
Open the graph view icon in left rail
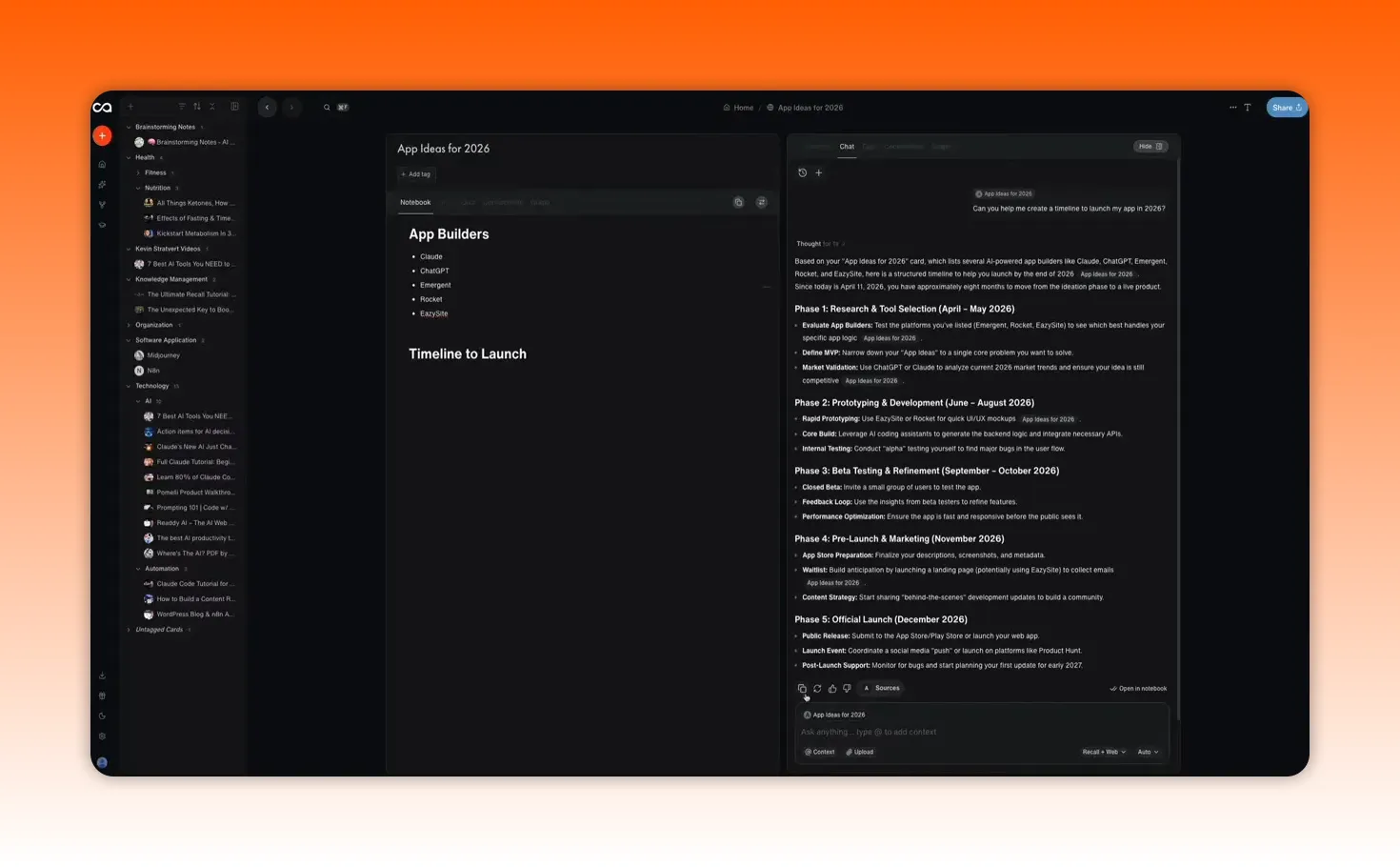pos(102,205)
